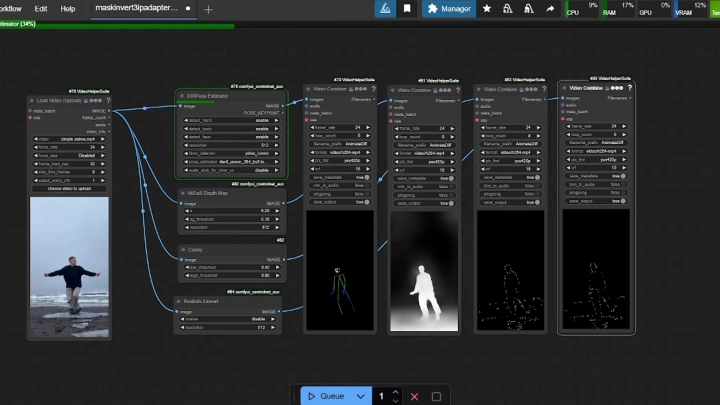Increase queue batch count stepper
Viewport: 720px width, 405px height.
click(395, 392)
